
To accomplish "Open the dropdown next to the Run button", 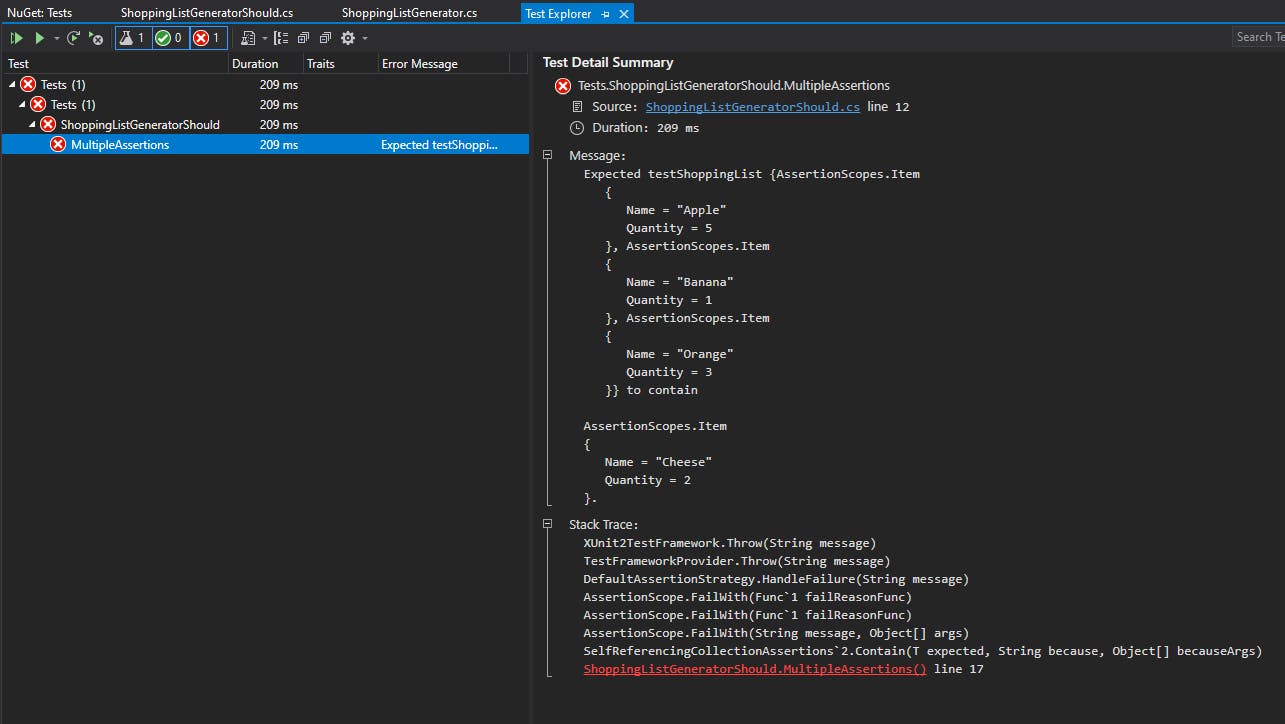I will tap(55, 37).
